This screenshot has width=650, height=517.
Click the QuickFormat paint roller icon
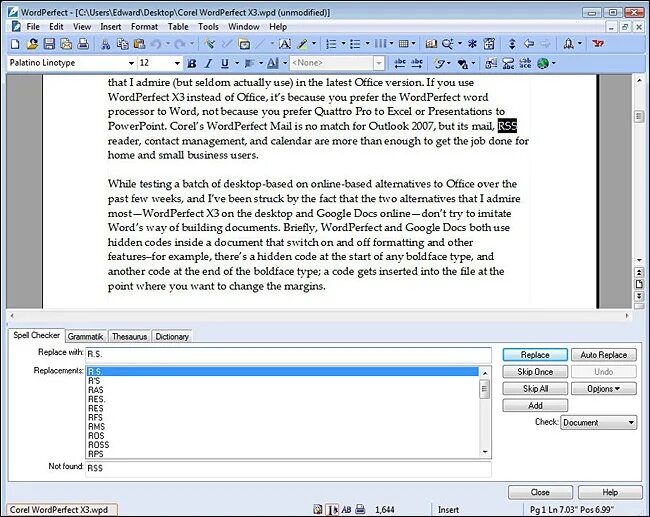[209, 44]
